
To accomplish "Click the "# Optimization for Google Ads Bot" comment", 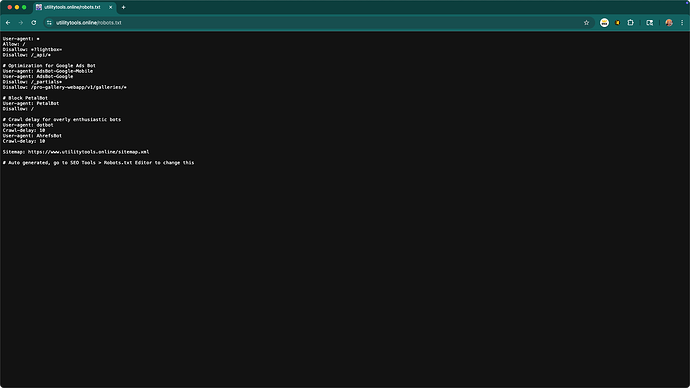I will coord(49,66).
